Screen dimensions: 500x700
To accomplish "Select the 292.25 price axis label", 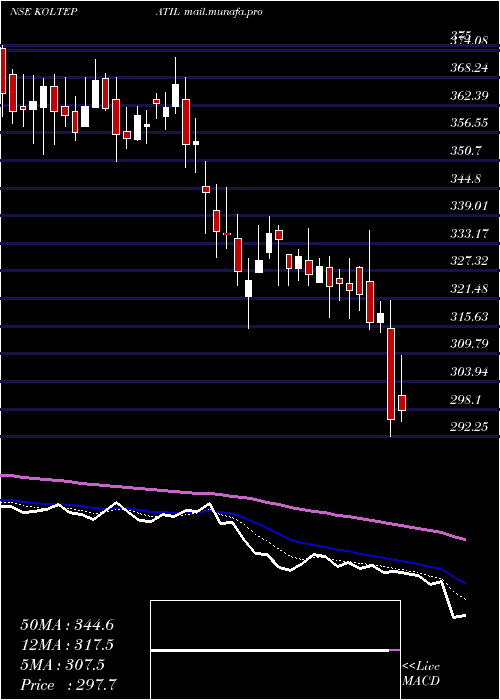I will pyautogui.click(x=469, y=427).
